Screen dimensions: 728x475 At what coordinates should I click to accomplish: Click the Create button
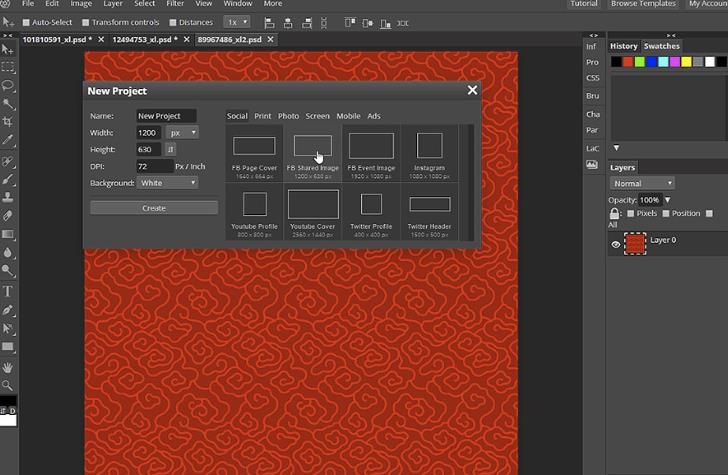coord(154,208)
